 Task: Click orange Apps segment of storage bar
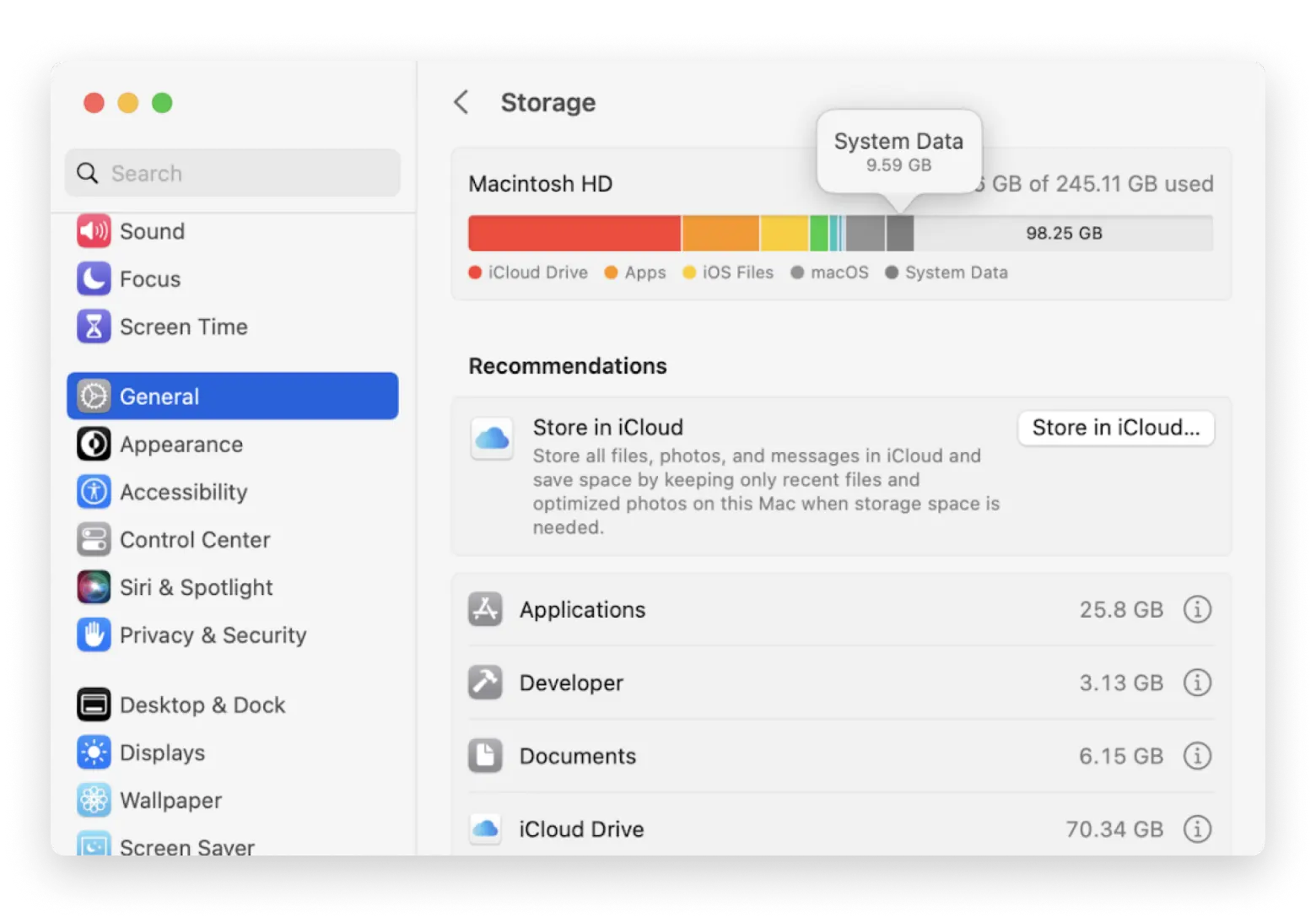[x=720, y=233]
